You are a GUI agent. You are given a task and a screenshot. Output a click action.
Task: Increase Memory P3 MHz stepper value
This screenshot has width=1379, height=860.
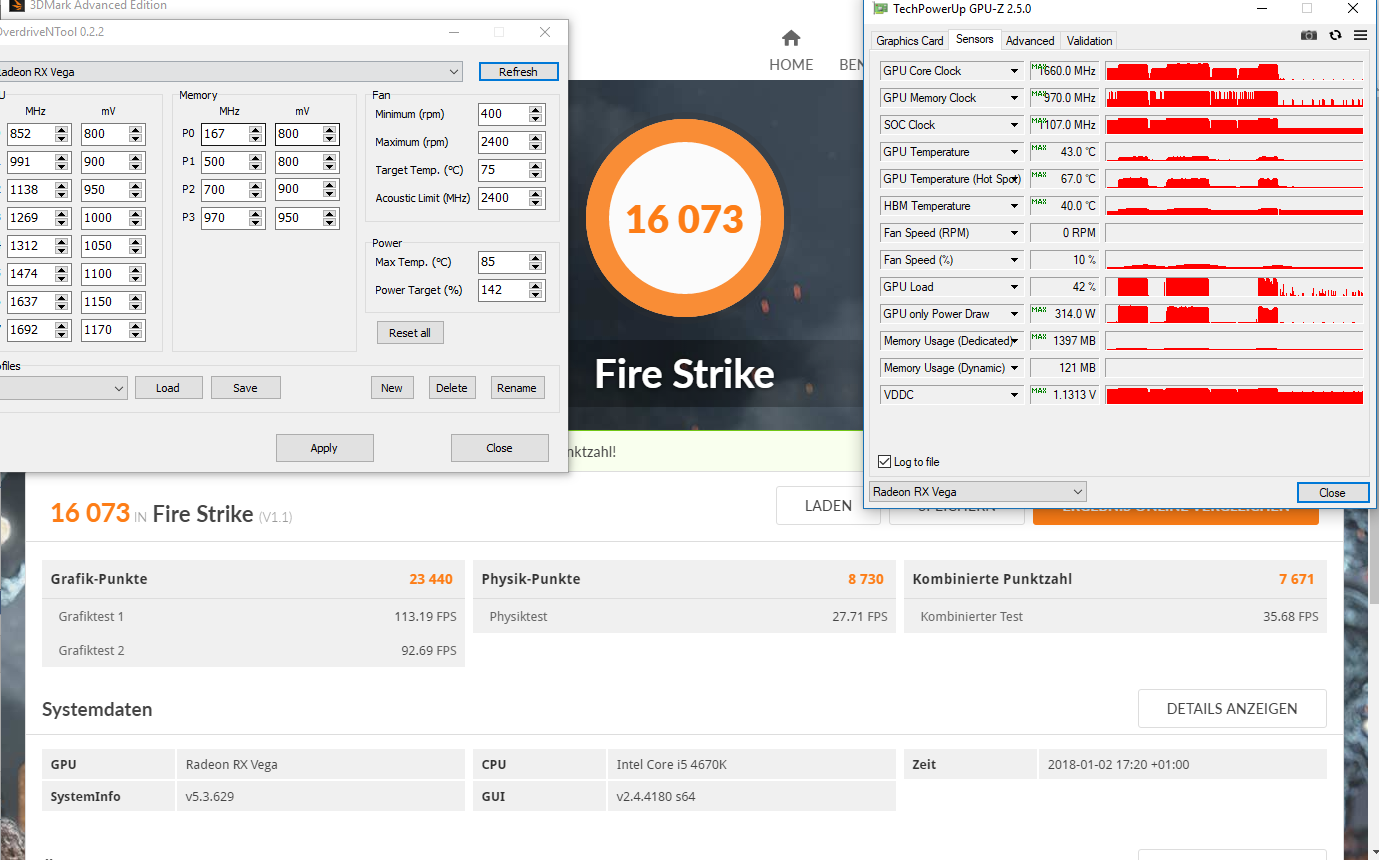[256, 214]
